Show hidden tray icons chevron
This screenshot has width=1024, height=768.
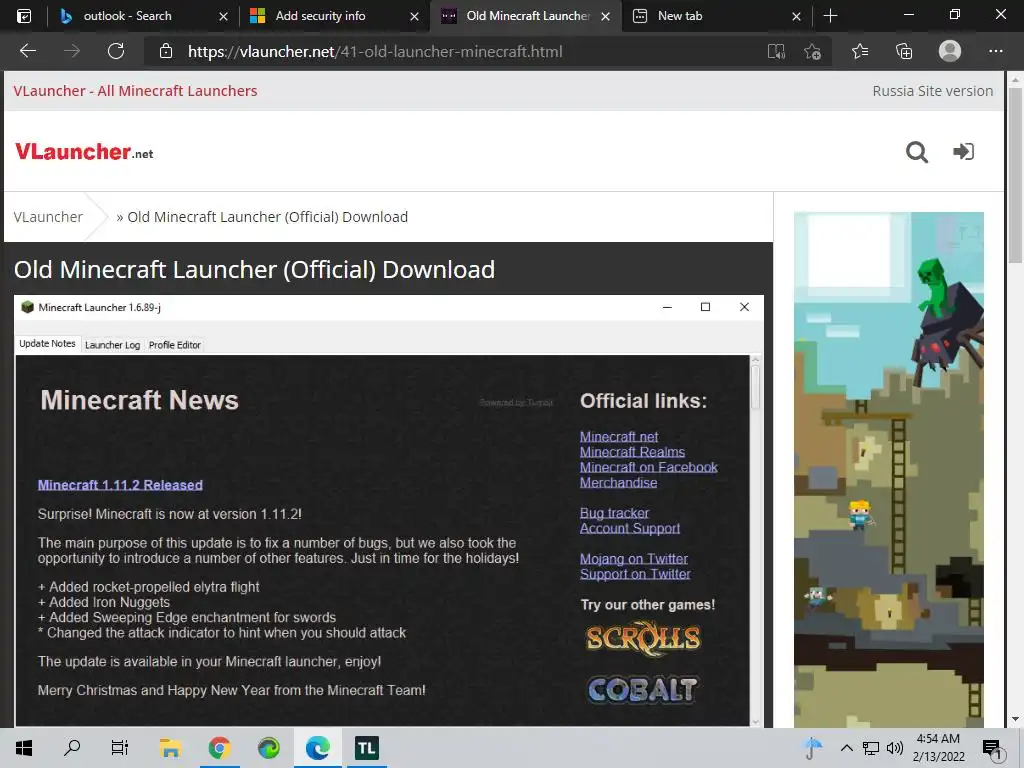click(x=846, y=748)
